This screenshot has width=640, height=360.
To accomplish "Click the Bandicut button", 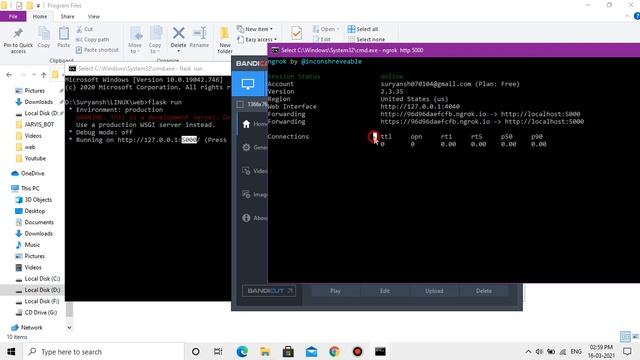I will 269,291.
